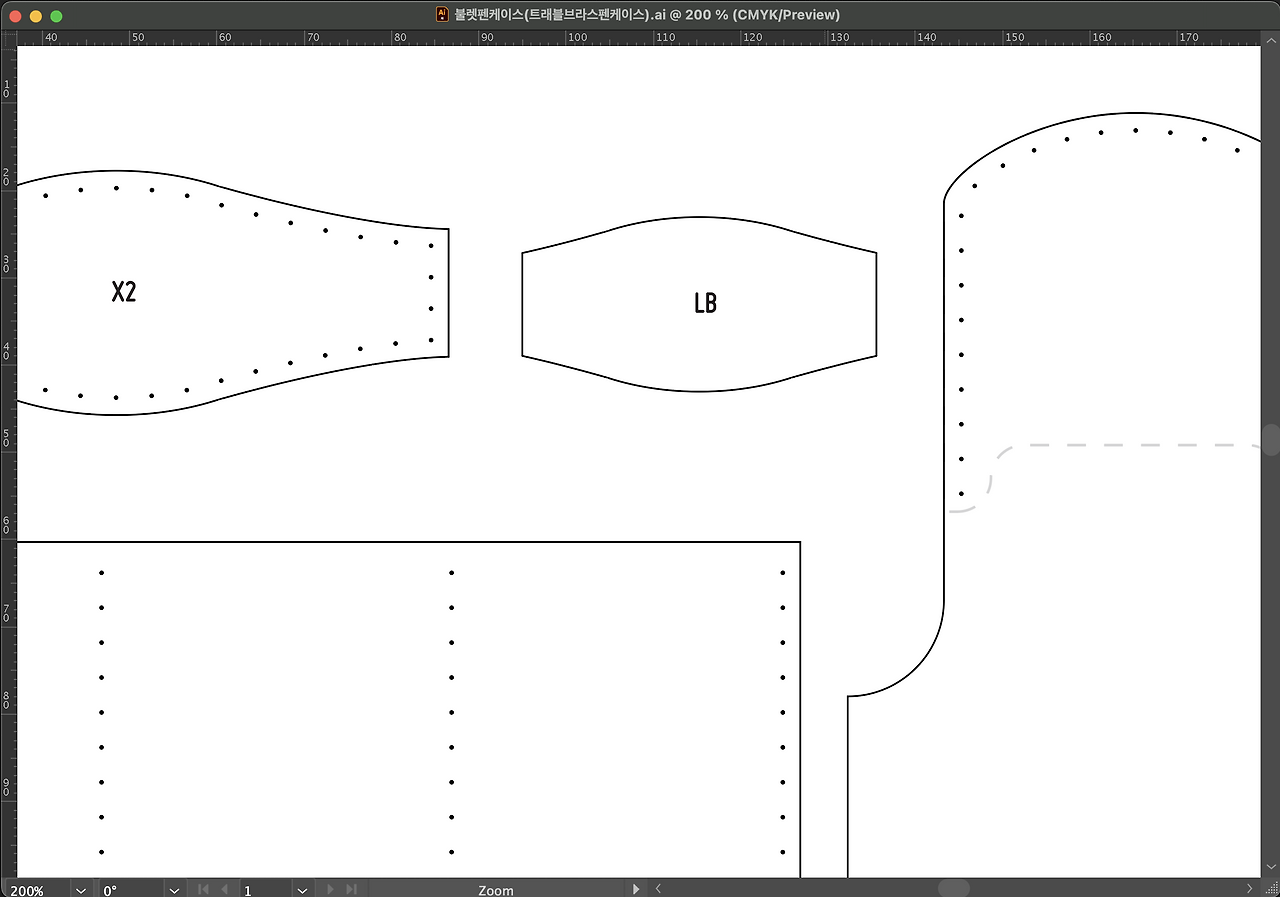The width and height of the screenshot is (1280, 897).
Task: Click the ruler origin corner box
Action: [x=9, y=38]
